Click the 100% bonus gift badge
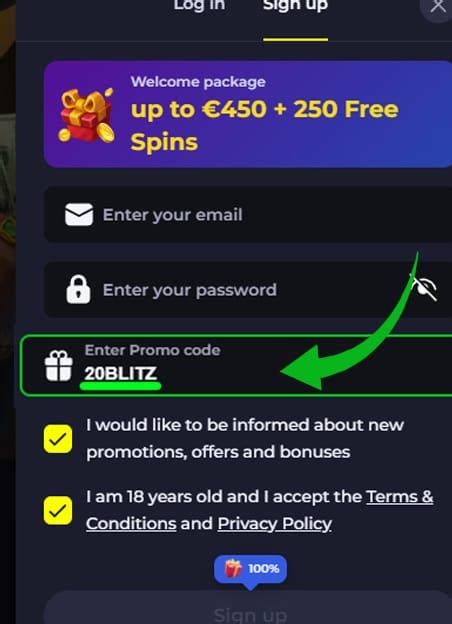Screen dimensions: 452x624 point(250,570)
